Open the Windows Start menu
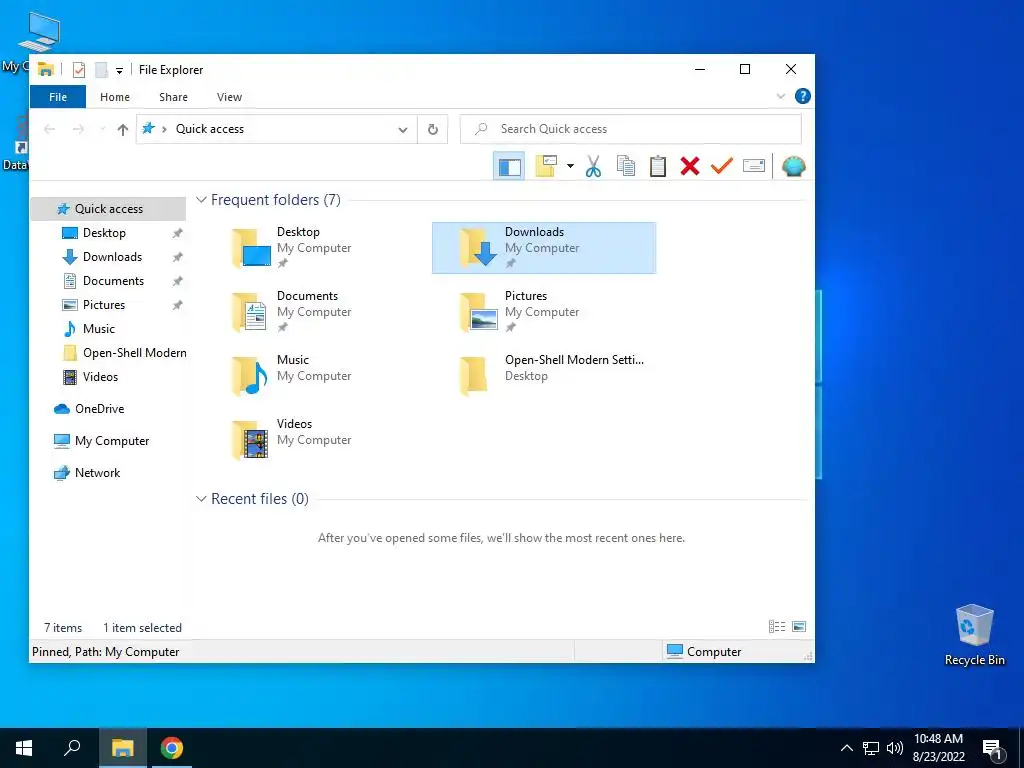Image resolution: width=1024 pixels, height=768 pixels. (x=24, y=748)
